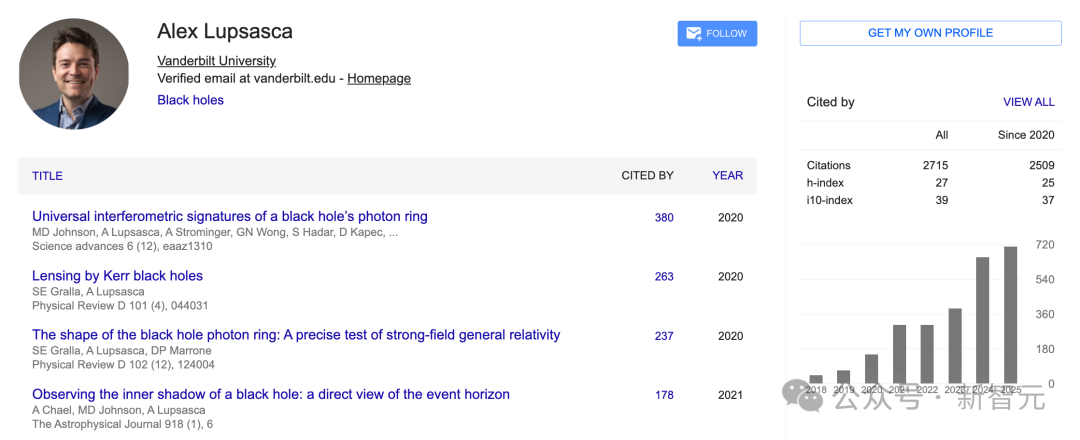This screenshot has width=1080, height=440.
Task: View the 178 citations of inner shadow paper
Action: pyautogui.click(x=664, y=395)
